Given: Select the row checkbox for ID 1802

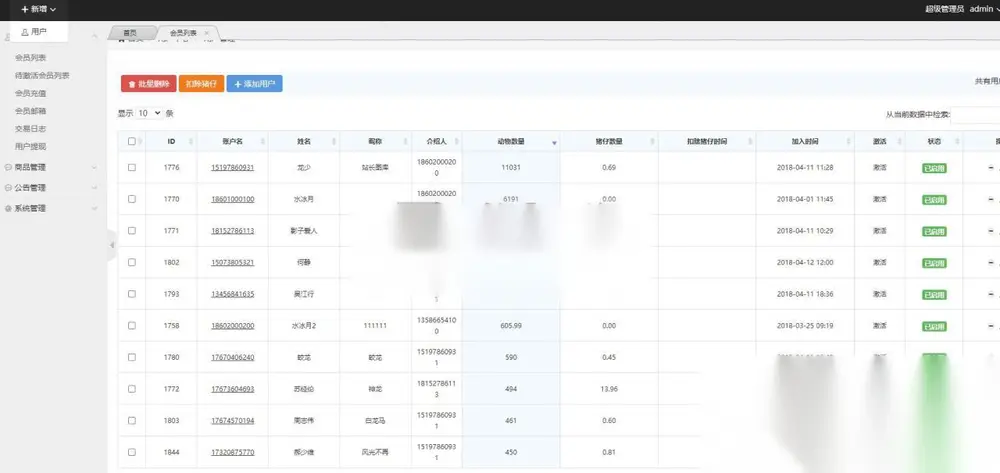Looking at the screenshot, I should 132,262.
